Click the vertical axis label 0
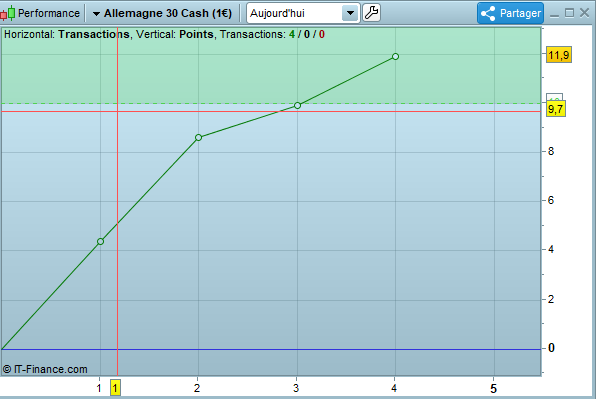 [x=551, y=348]
